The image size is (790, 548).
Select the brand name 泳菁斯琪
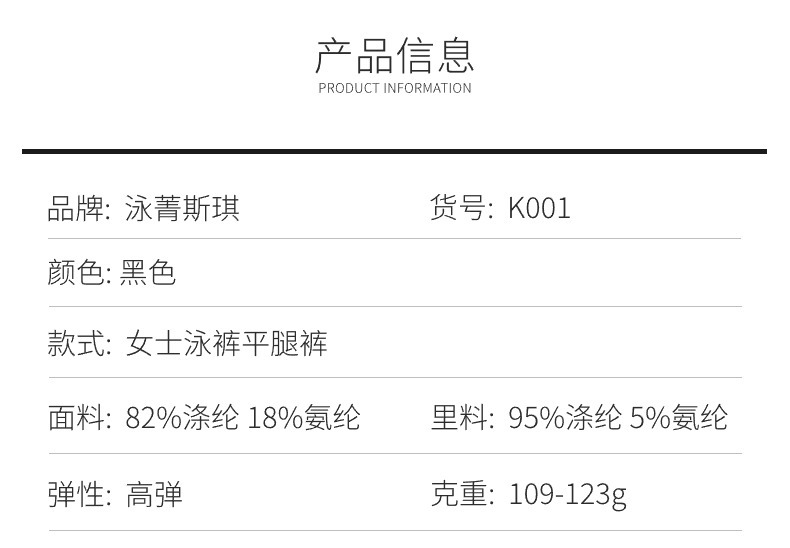tap(182, 208)
